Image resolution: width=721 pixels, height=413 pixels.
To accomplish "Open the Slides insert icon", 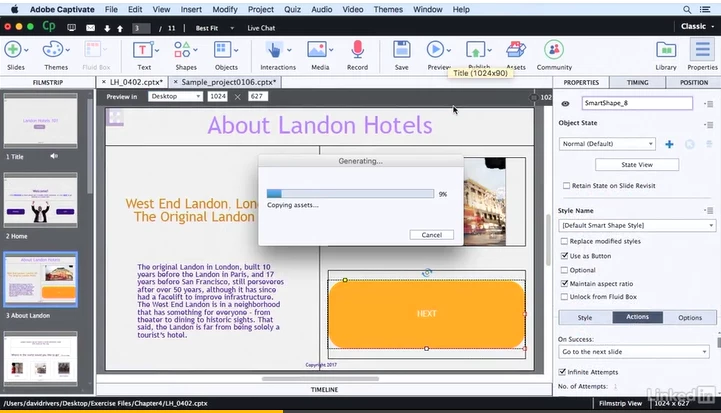I will point(13,49).
